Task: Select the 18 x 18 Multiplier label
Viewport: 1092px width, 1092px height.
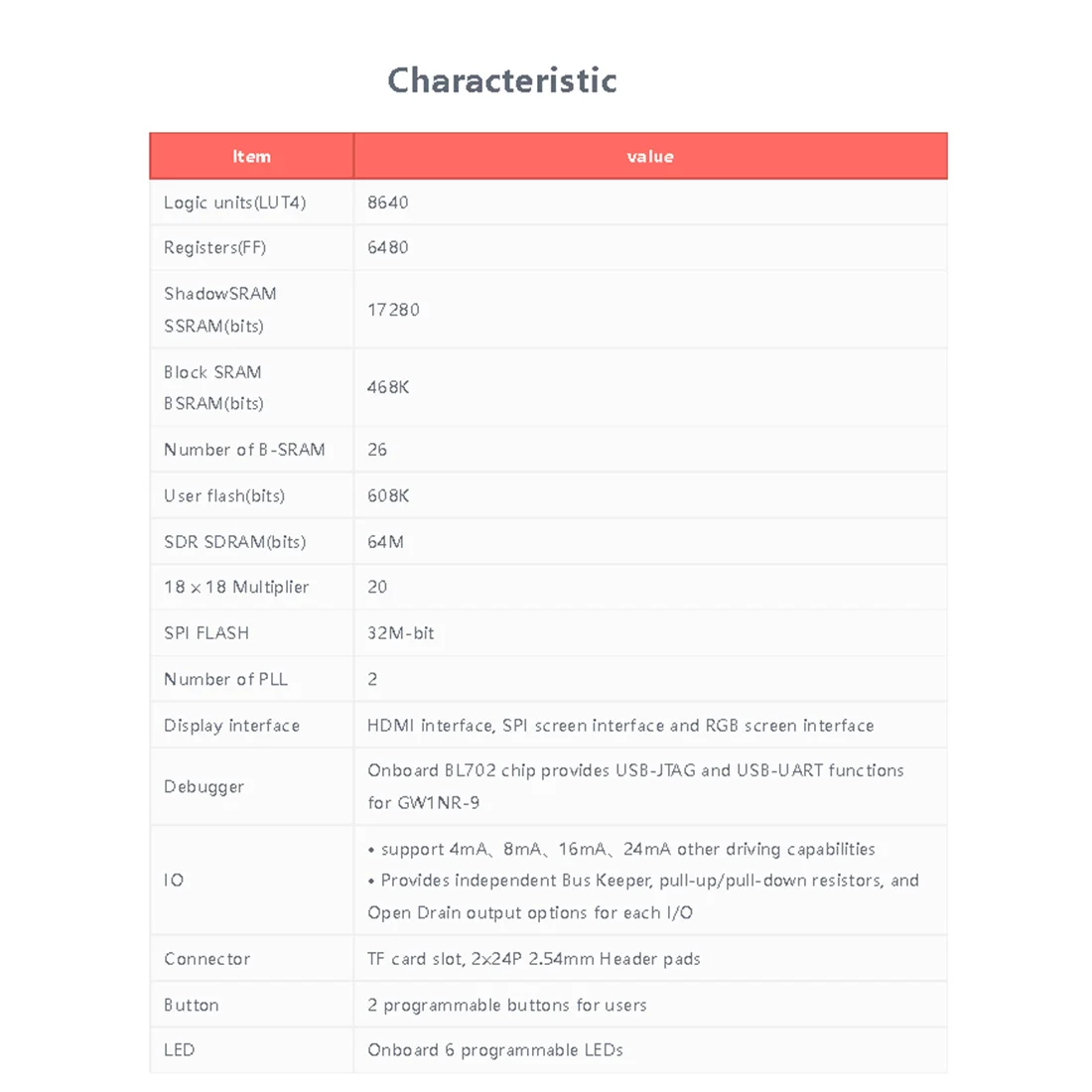Action: (236, 587)
